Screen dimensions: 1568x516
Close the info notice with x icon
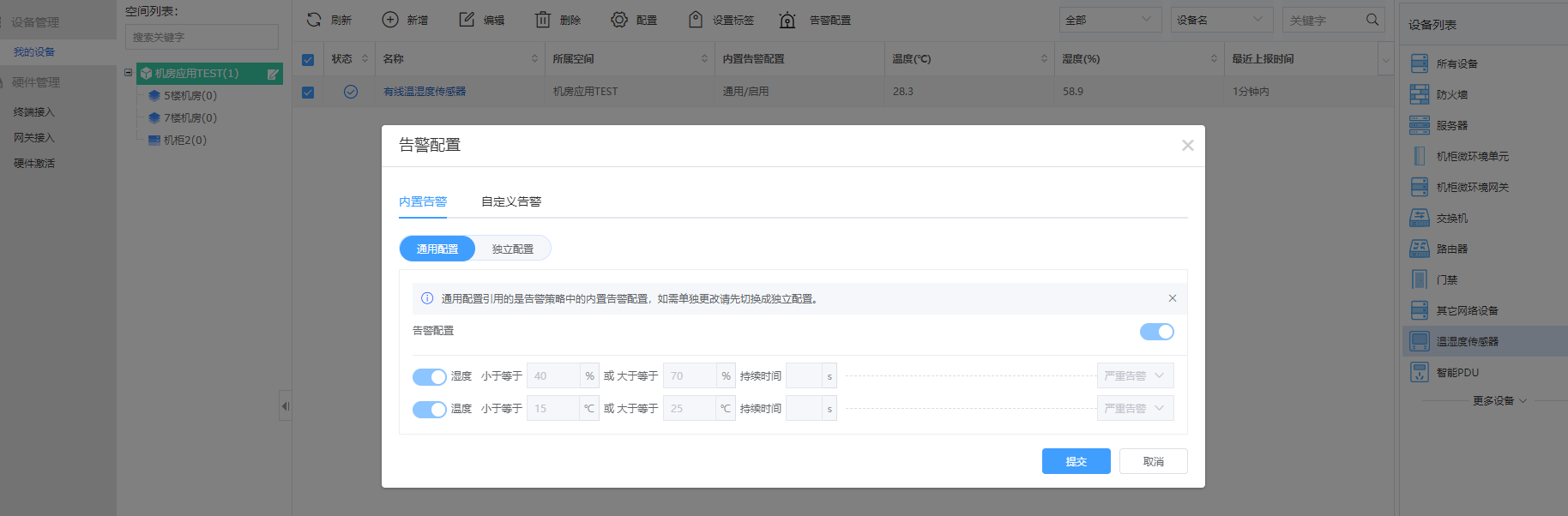1173,298
